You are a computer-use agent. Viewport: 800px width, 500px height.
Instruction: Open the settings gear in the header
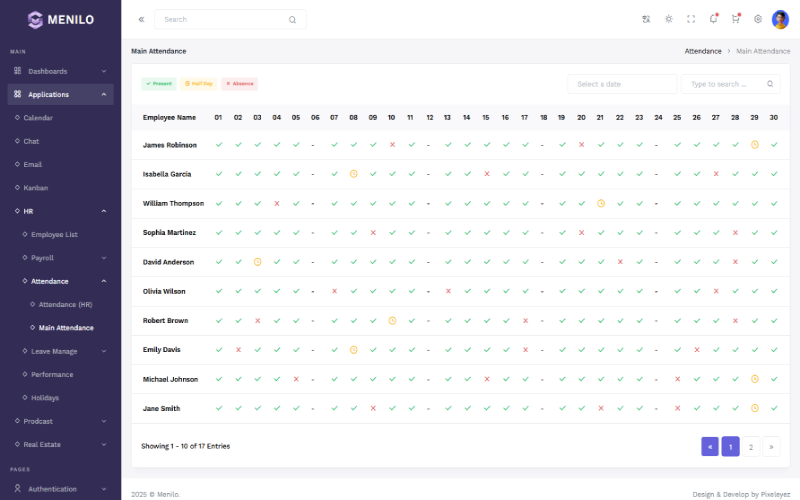758,19
